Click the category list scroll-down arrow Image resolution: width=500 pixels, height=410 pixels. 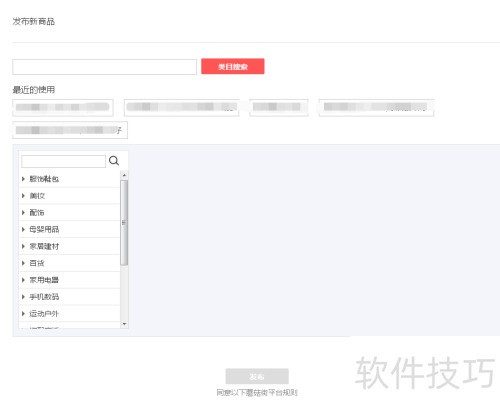[x=124, y=324]
